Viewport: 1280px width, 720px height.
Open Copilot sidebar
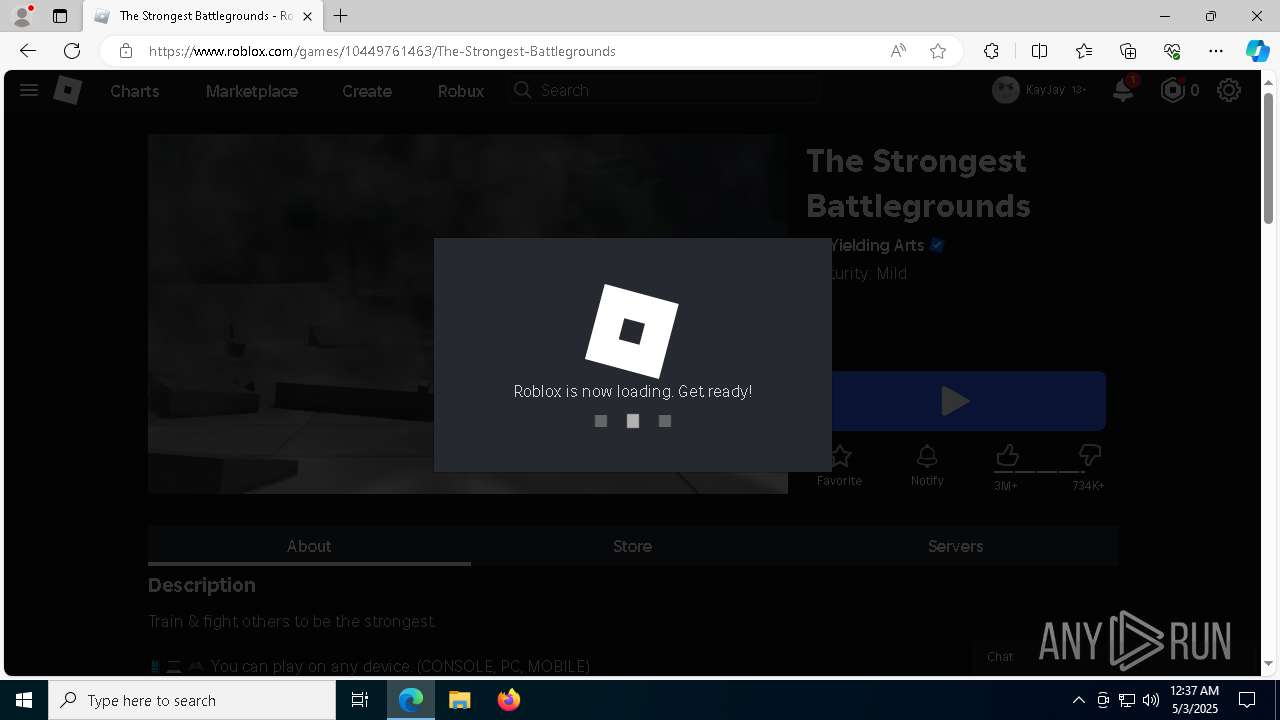tap(1257, 51)
